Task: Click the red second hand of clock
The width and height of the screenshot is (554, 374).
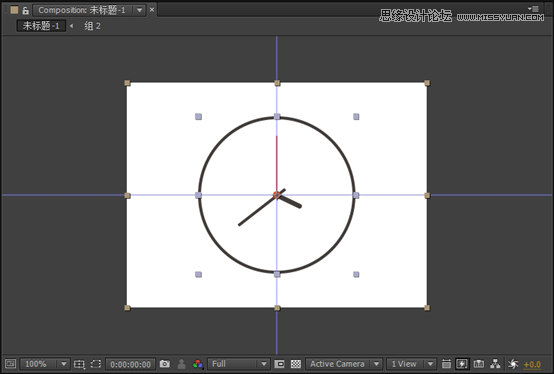Action: coord(277,164)
